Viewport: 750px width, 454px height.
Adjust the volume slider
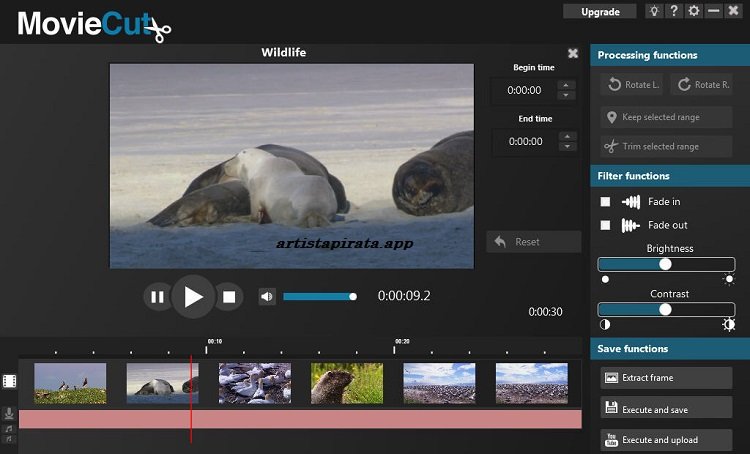pyautogui.click(x=320, y=297)
